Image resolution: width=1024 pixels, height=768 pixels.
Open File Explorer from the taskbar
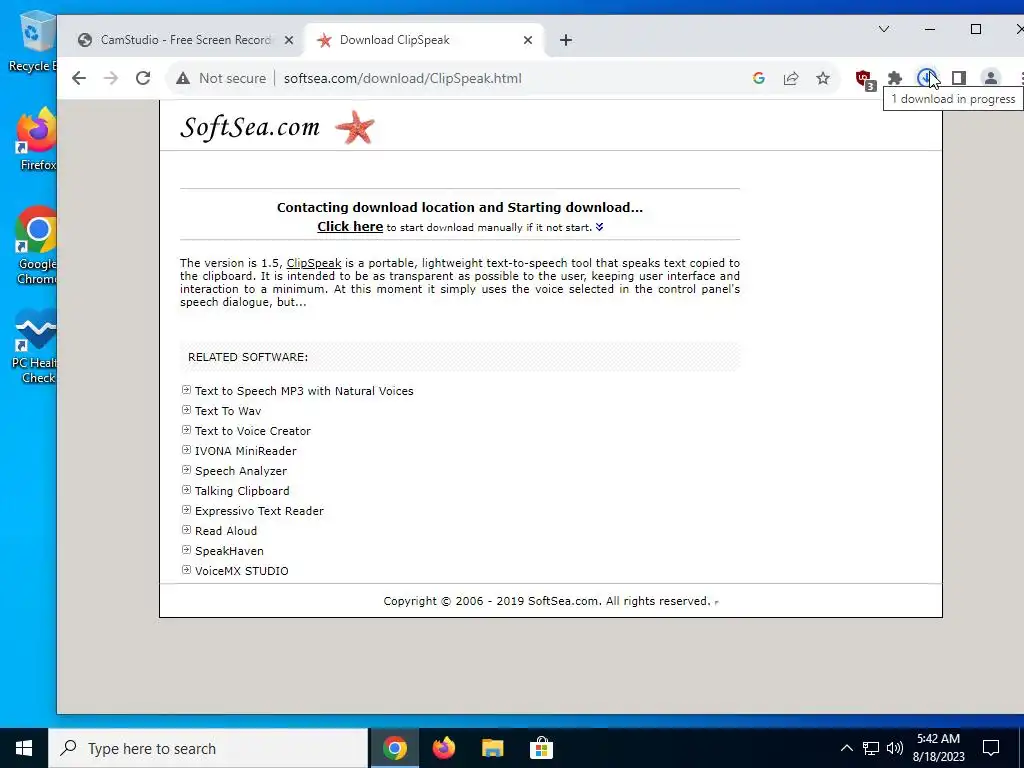(x=492, y=748)
